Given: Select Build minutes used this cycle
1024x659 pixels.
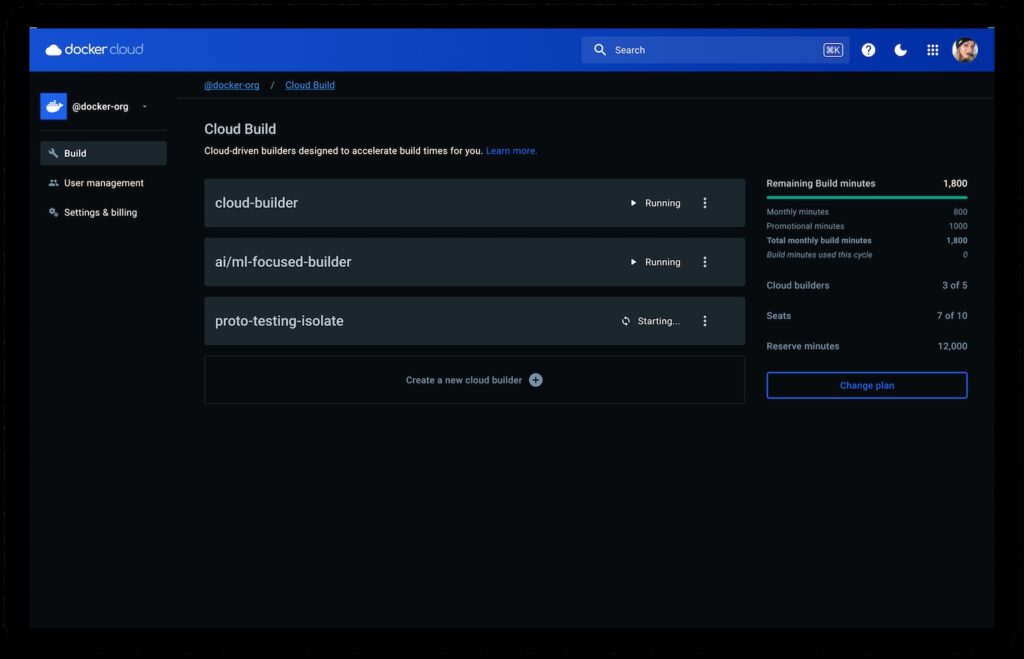Looking at the screenshot, I should click(819, 255).
